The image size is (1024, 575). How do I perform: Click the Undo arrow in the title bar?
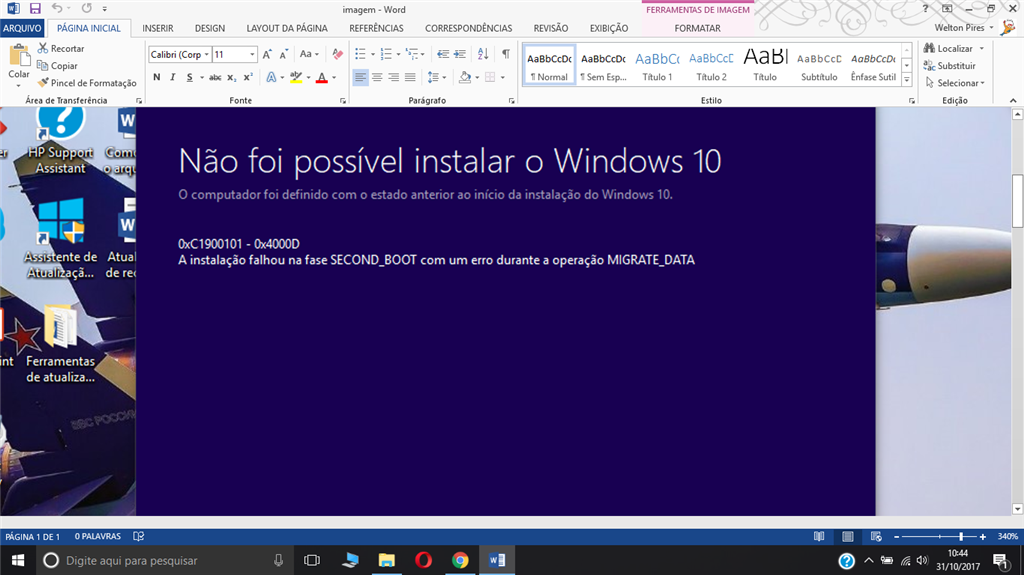tap(57, 8)
